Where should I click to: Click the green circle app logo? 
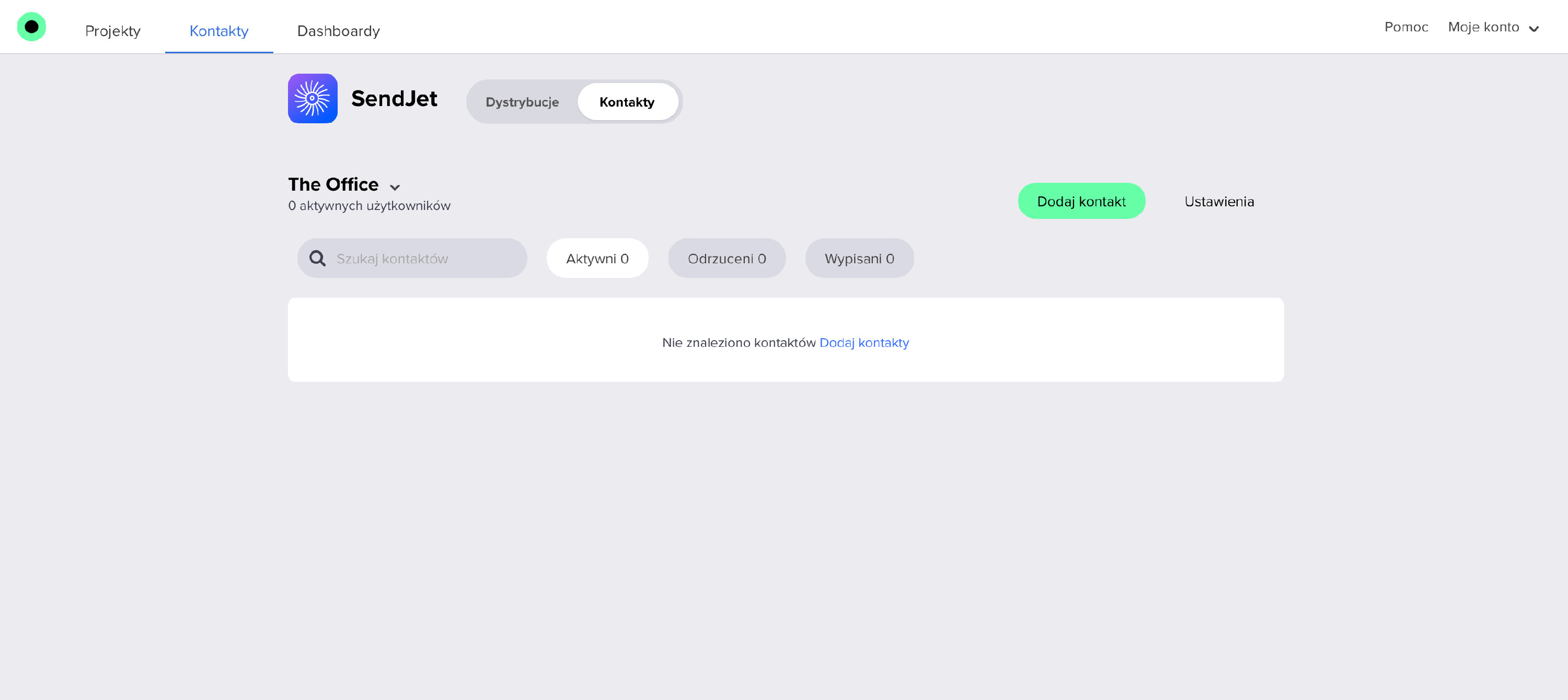point(32,27)
